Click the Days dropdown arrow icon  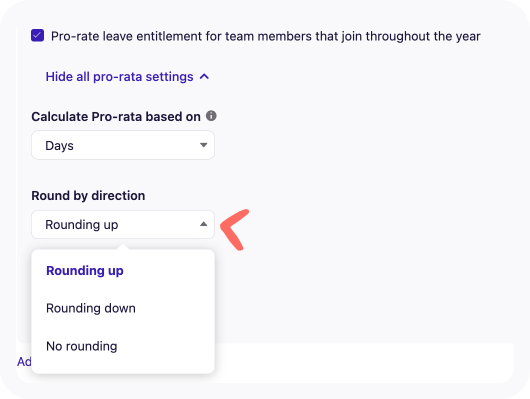click(x=203, y=145)
